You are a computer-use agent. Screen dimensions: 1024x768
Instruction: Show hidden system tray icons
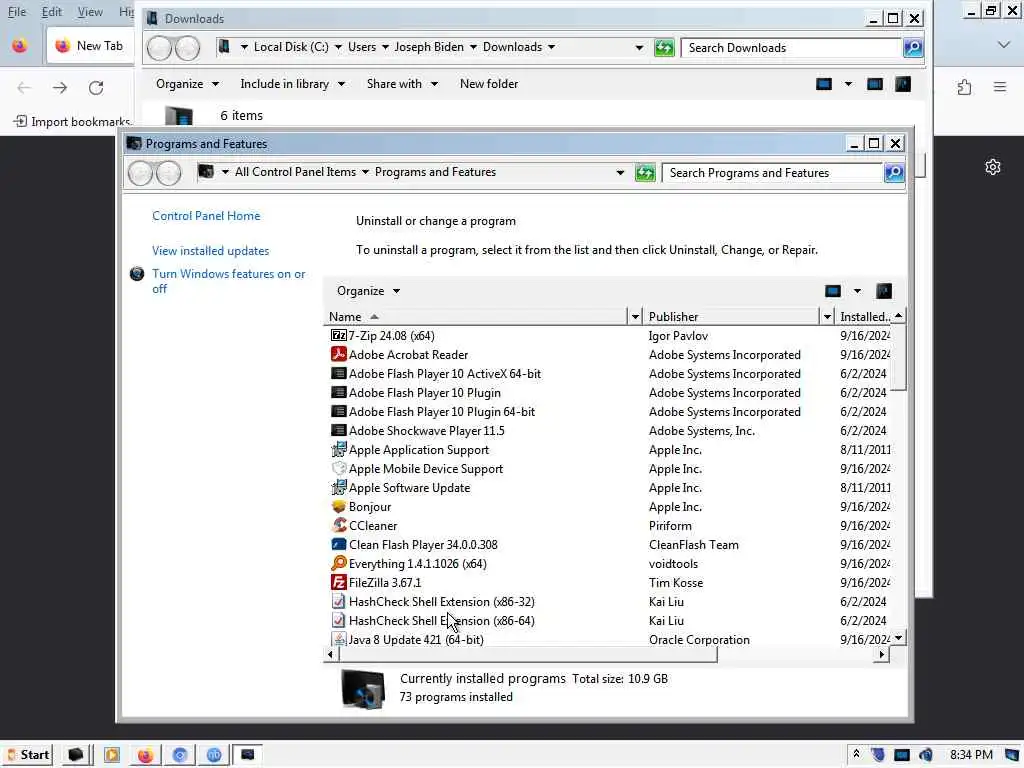click(856, 754)
